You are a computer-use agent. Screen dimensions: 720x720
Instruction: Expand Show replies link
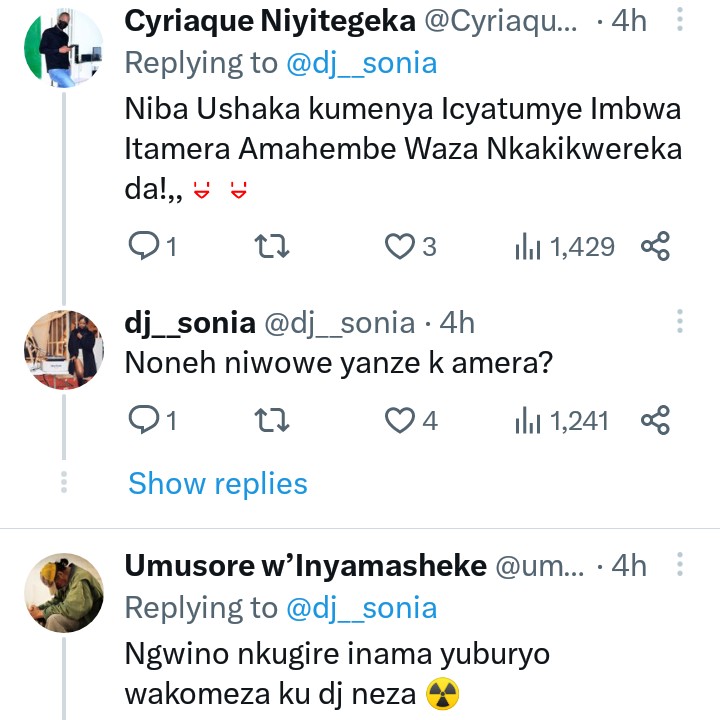(x=217, y=484)
